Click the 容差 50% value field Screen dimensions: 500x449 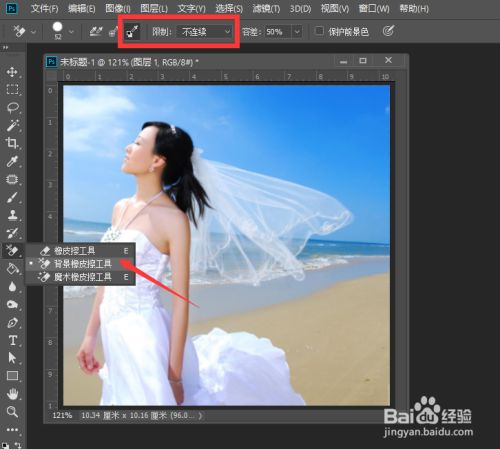[x=278, y=32]
